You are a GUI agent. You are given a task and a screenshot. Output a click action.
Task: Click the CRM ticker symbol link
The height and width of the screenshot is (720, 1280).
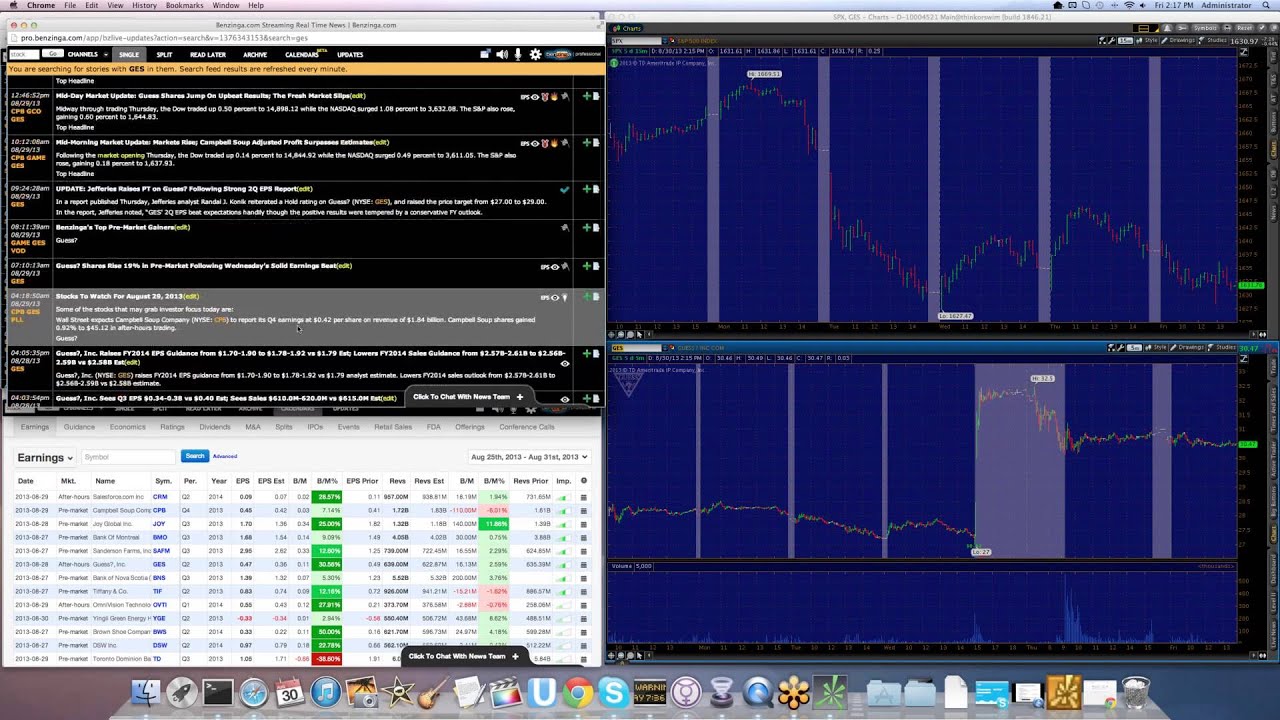pos(159,497)
